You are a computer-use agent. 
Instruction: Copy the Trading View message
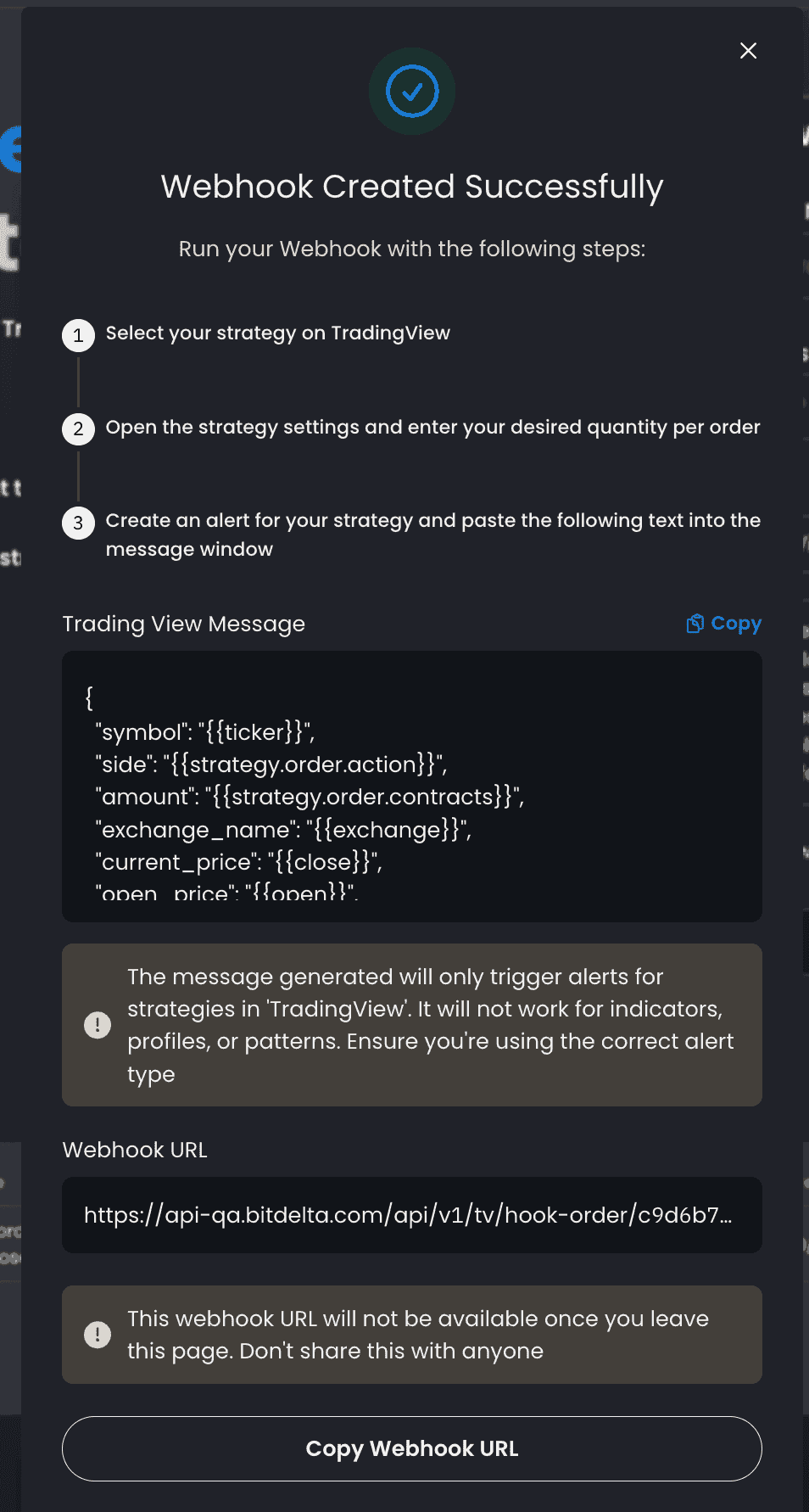click(x=724, y=624)
